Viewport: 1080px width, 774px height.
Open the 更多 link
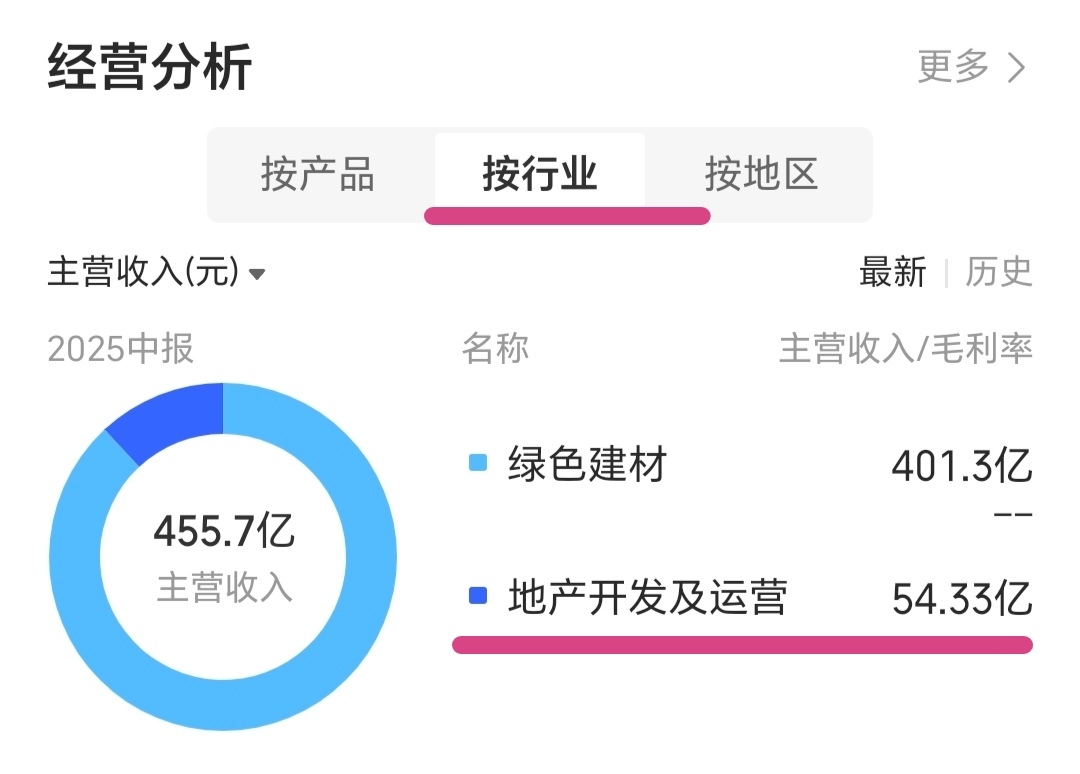954,68
